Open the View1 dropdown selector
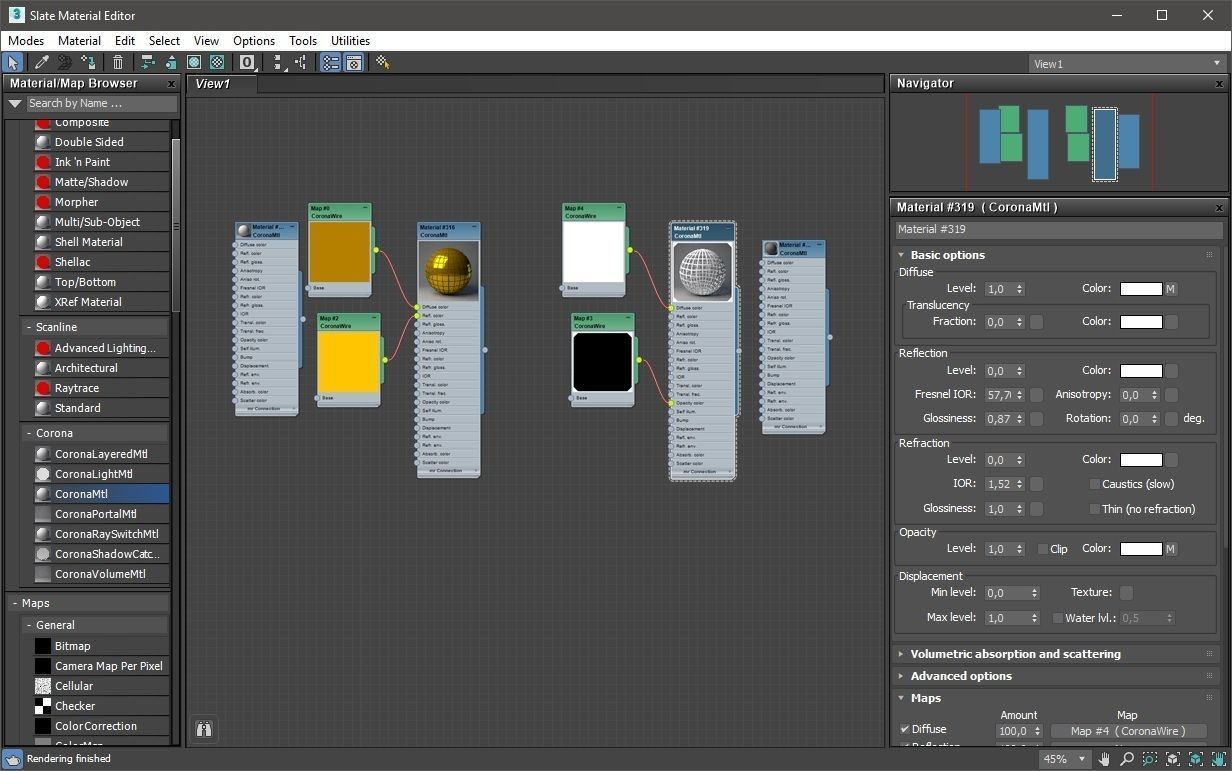This screenshot has width=1232, height=771. [x=1127, y=63]
